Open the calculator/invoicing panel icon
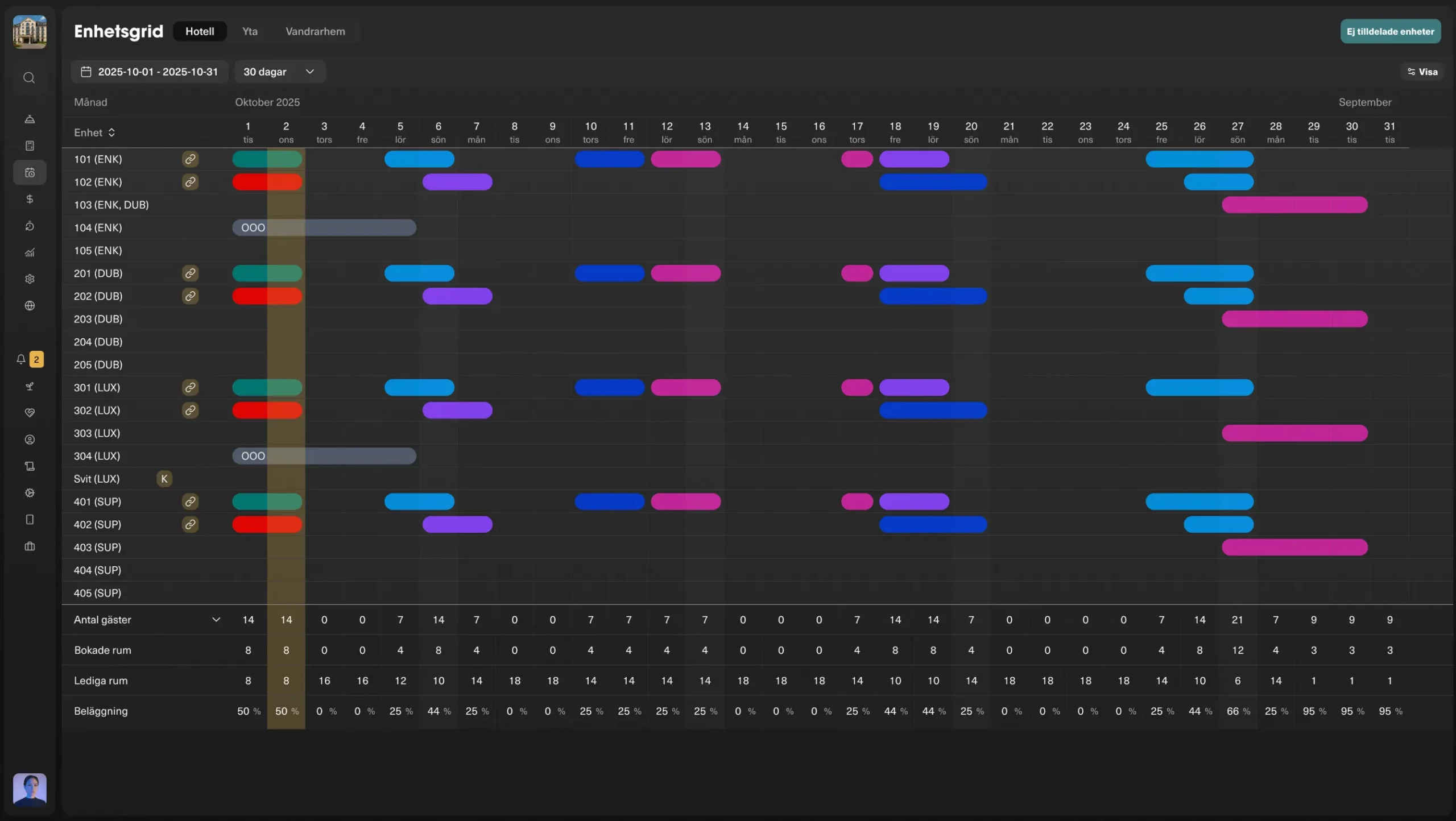 [30, 146]
